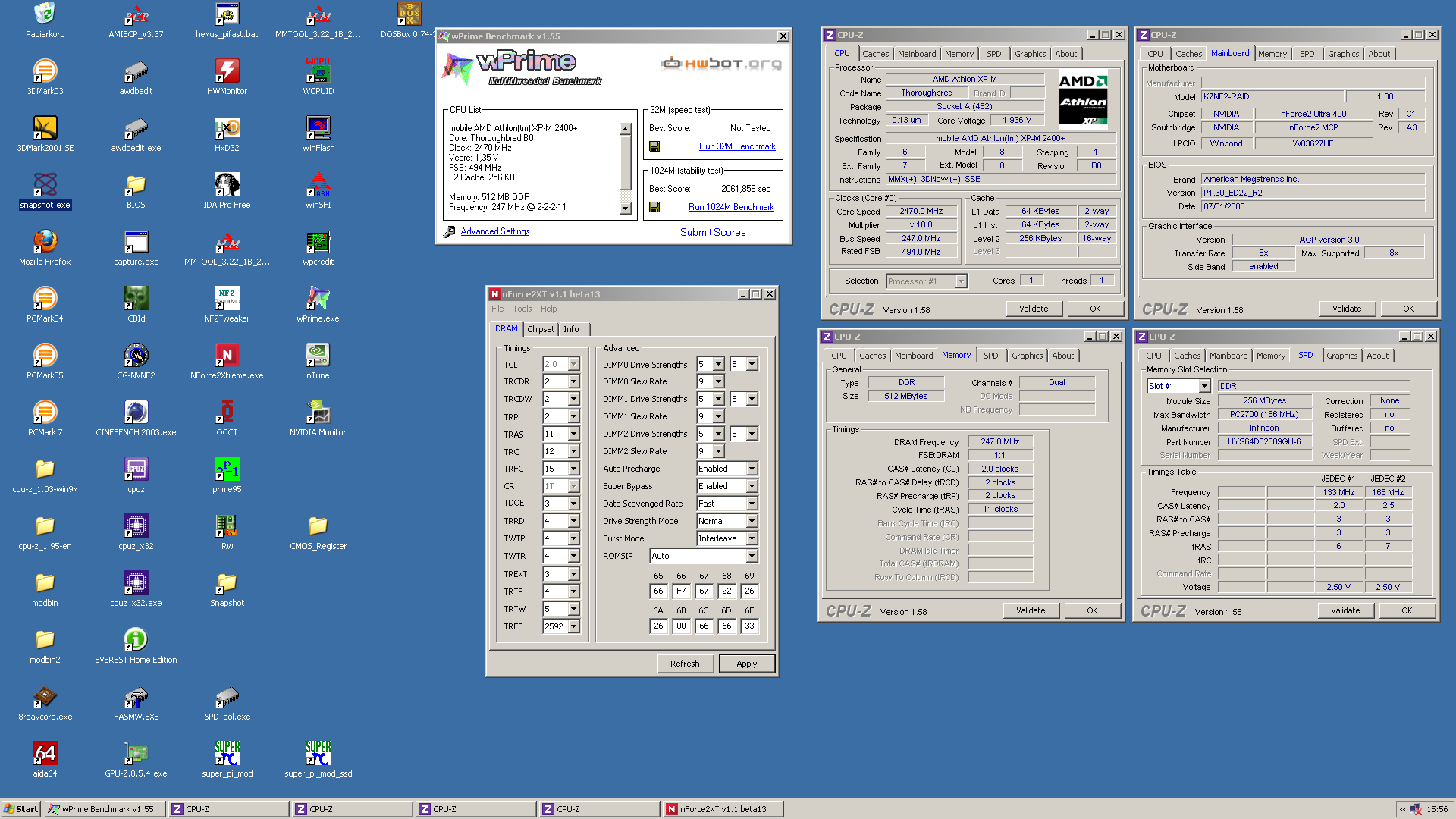Screen dimensions: 1456x819
Task: Open the TRAS timing dropdown
Action: pos(574,434)
